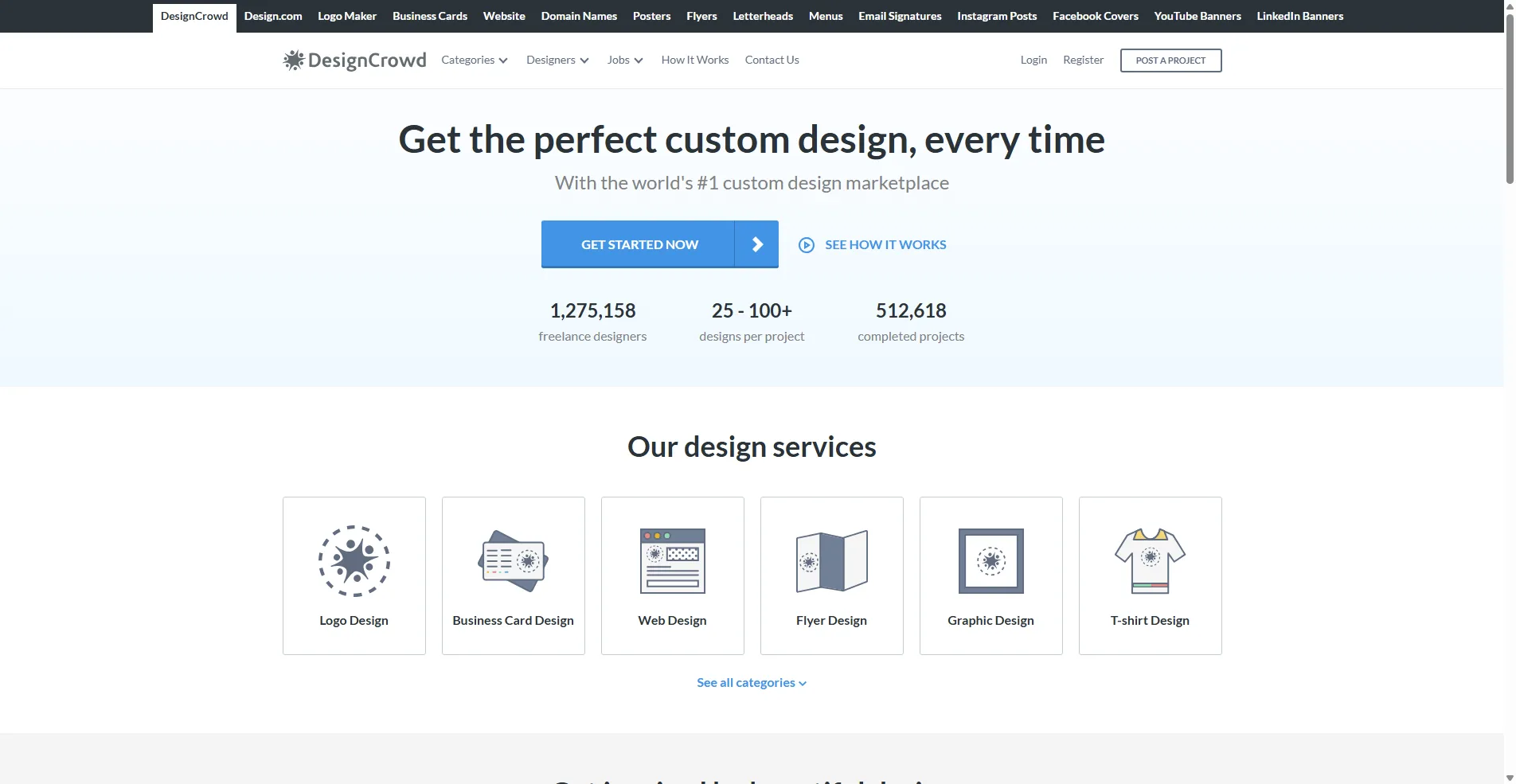The height and width of the screenshot is (784, 1516).
Task: Click the scrollbar down arrow
Action: (1510, 778)
